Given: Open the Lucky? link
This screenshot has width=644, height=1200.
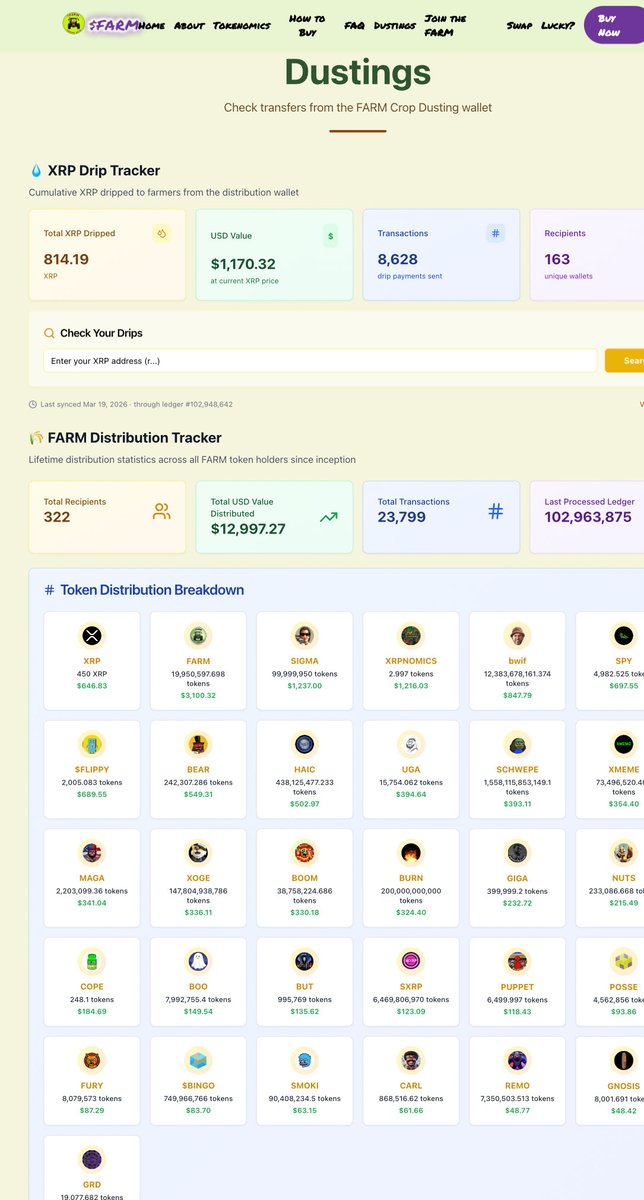Looking at the screenshot, I should [x=558, y=25].
